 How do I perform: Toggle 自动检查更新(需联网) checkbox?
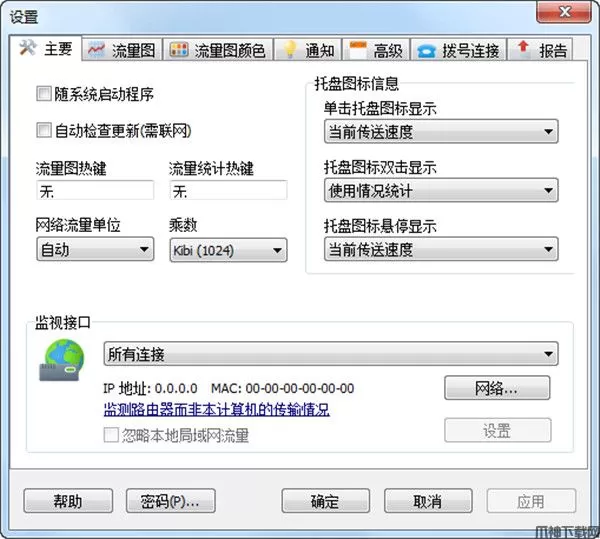(x=44, y=130)
